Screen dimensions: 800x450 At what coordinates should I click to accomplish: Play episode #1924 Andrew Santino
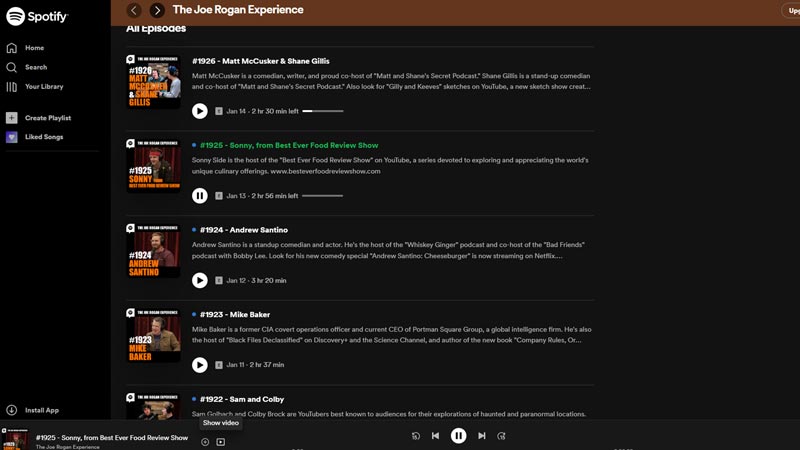click(x=199, y=281)
